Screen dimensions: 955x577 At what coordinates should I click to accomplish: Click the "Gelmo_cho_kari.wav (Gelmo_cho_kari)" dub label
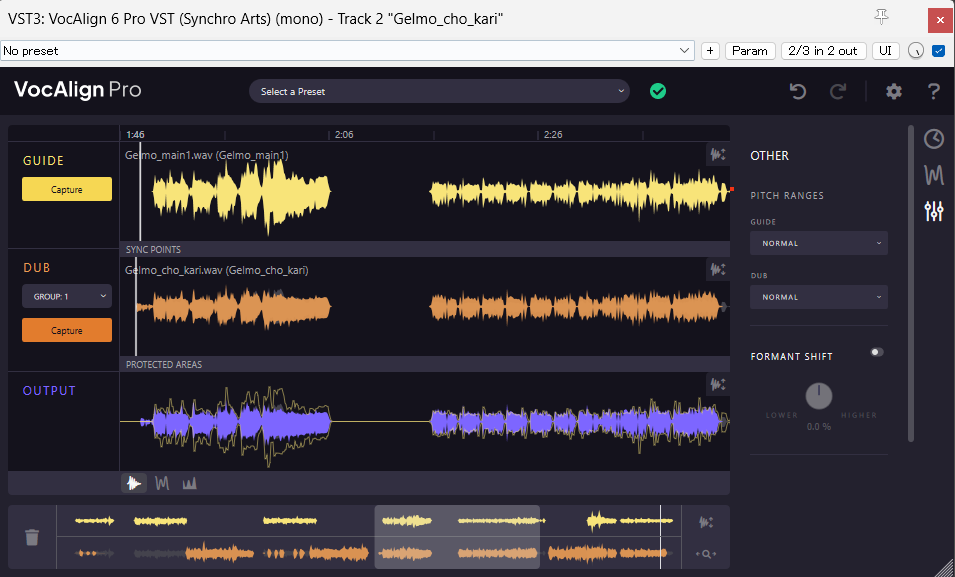point(217,270)
